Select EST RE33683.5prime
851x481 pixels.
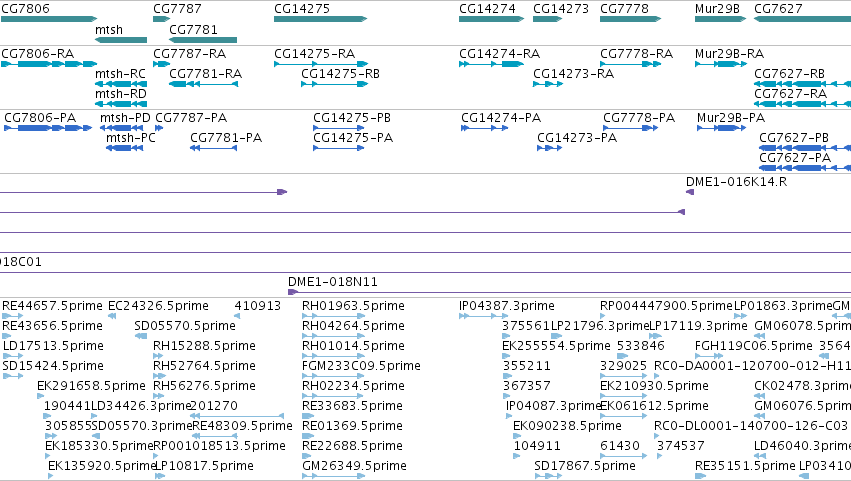352,406
